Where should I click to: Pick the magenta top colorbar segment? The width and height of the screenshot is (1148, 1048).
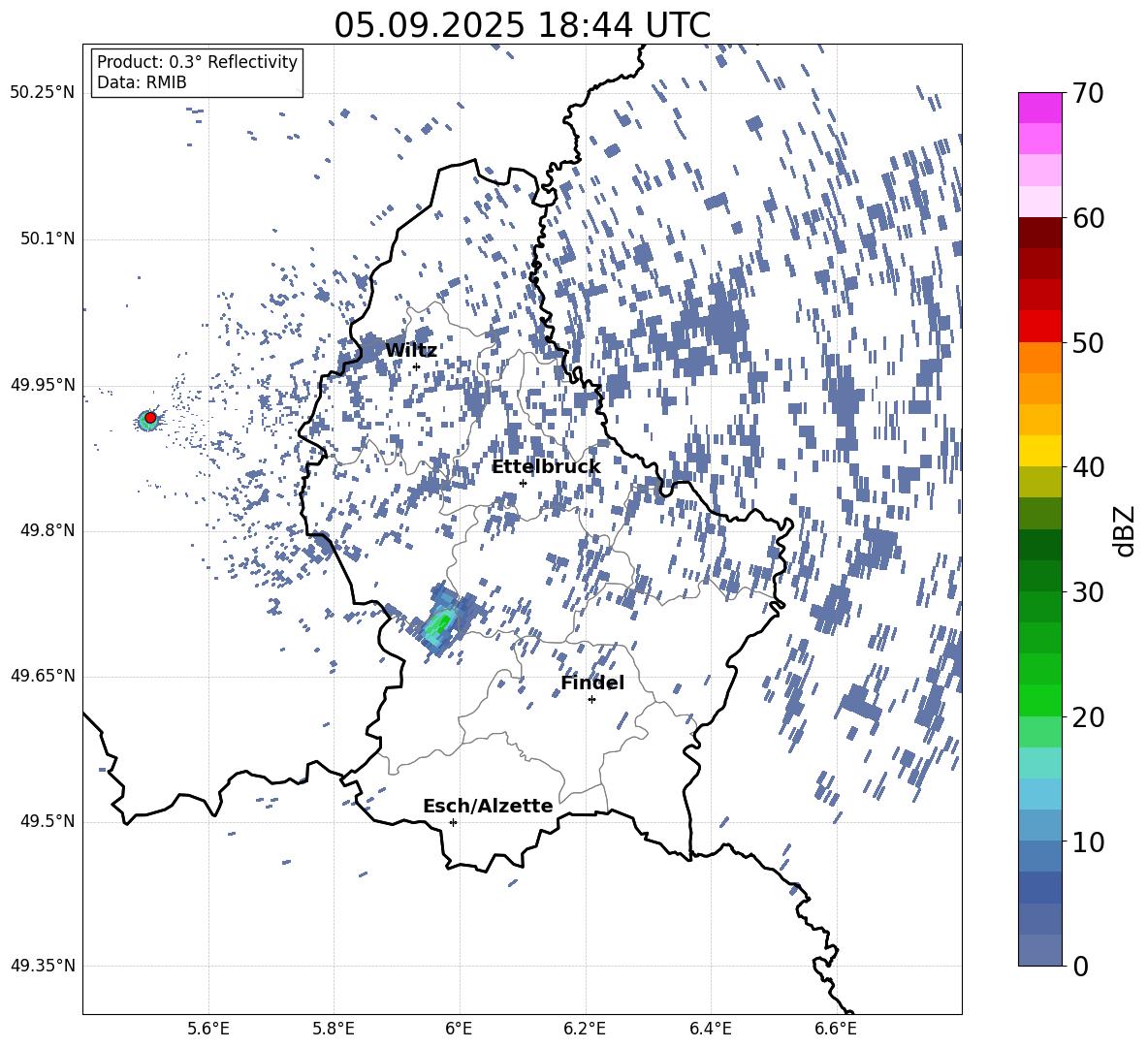pos(1039,108)
